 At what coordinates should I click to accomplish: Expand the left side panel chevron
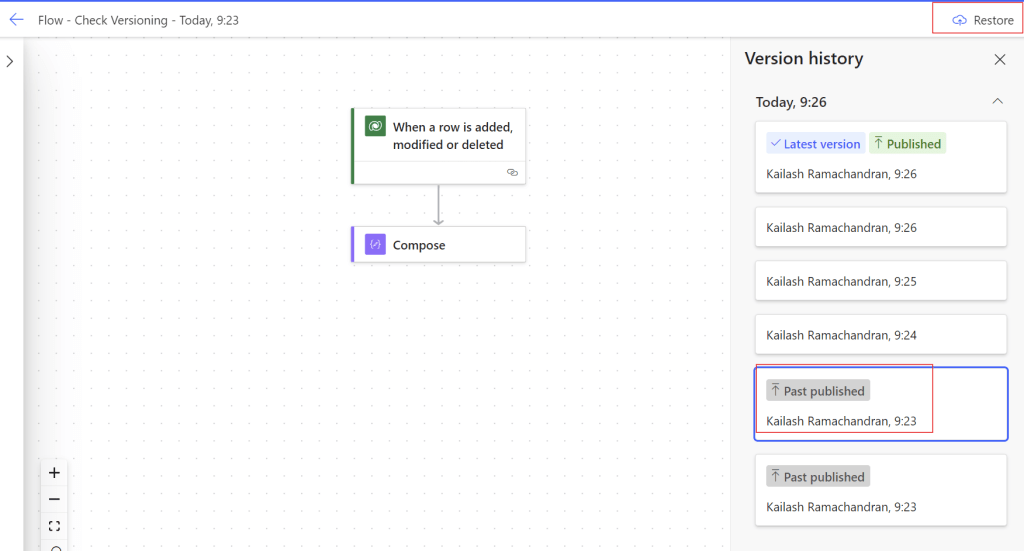click(x=10, y=62)
